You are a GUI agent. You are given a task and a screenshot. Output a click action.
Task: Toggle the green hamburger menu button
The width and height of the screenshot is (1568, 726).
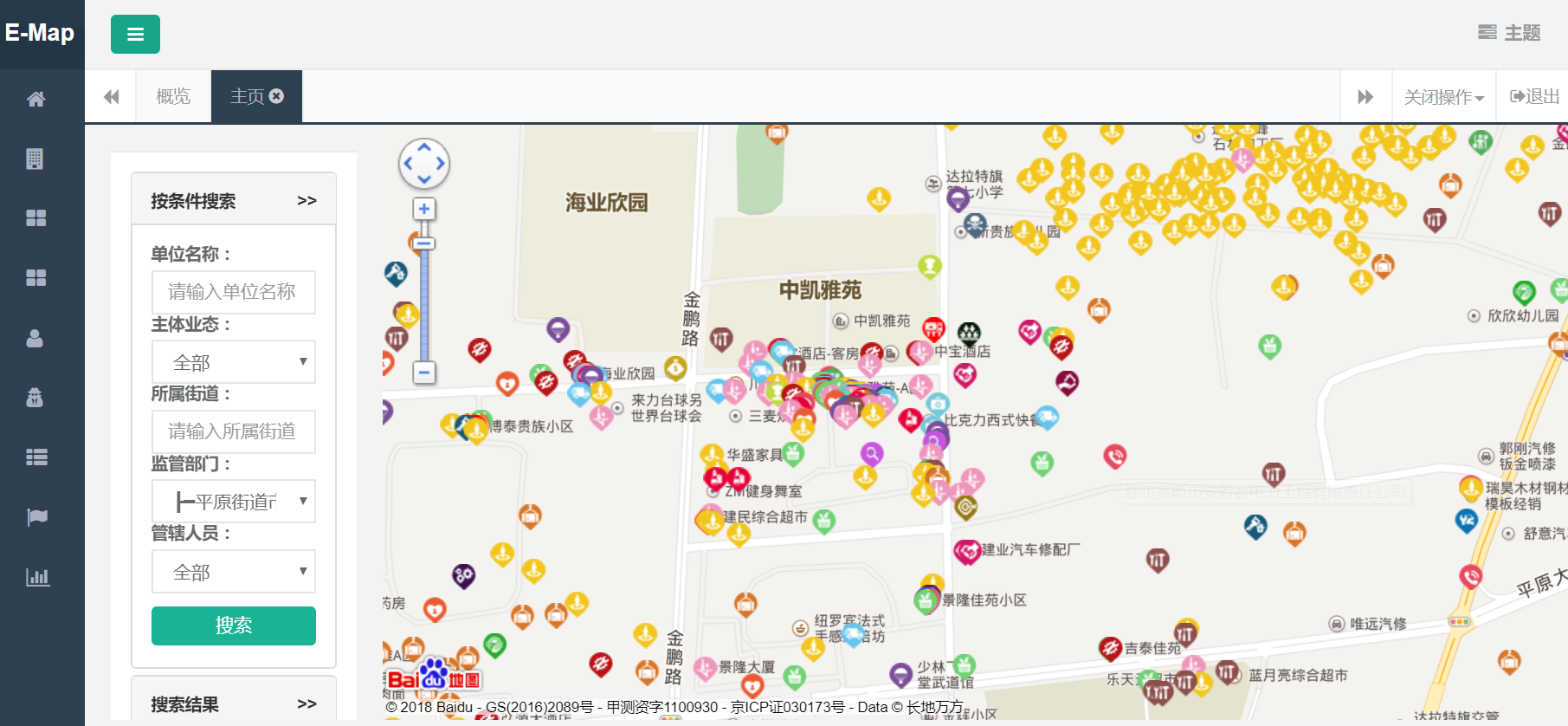[135, 35]
